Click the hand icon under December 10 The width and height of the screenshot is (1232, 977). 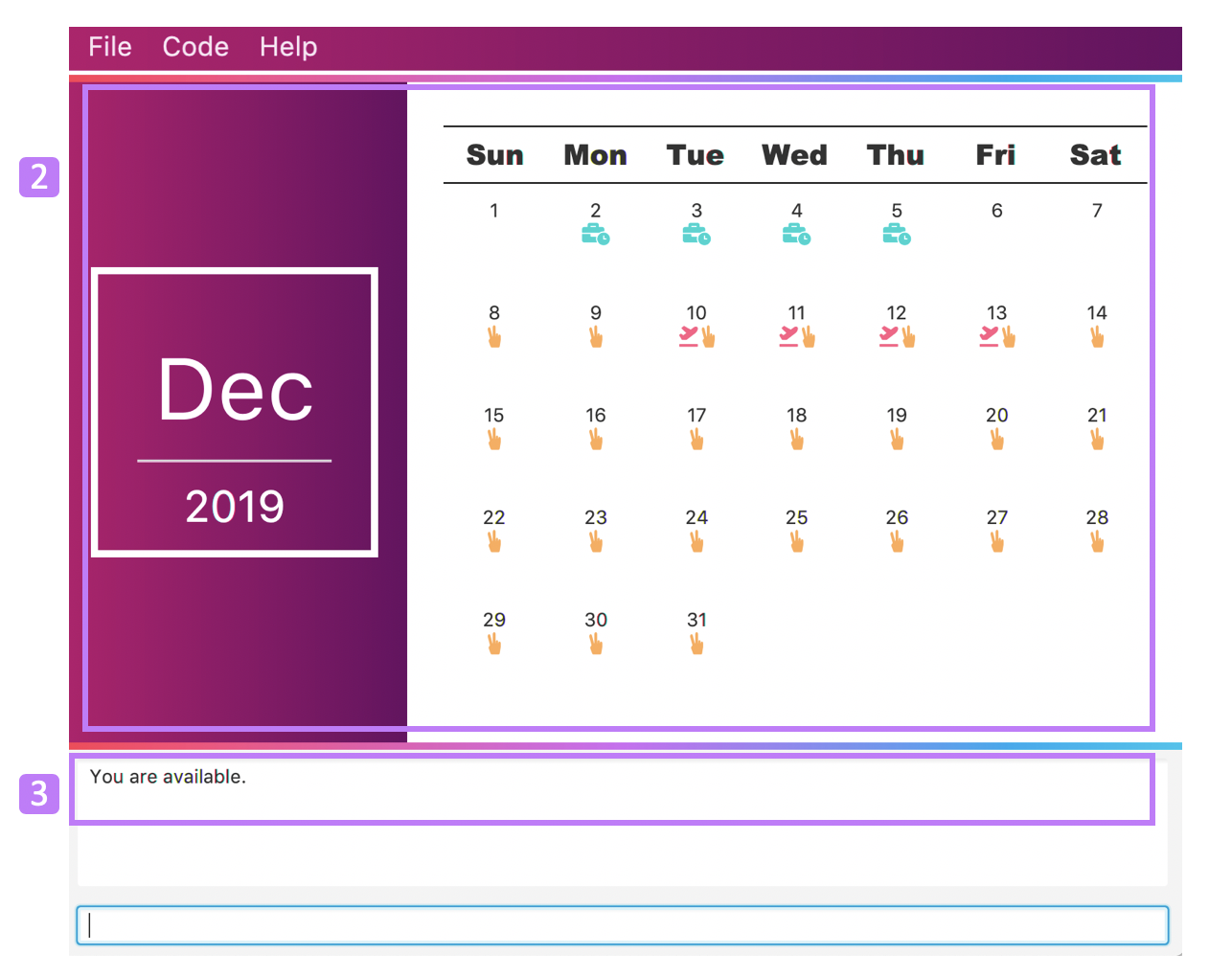click(709, 336)
